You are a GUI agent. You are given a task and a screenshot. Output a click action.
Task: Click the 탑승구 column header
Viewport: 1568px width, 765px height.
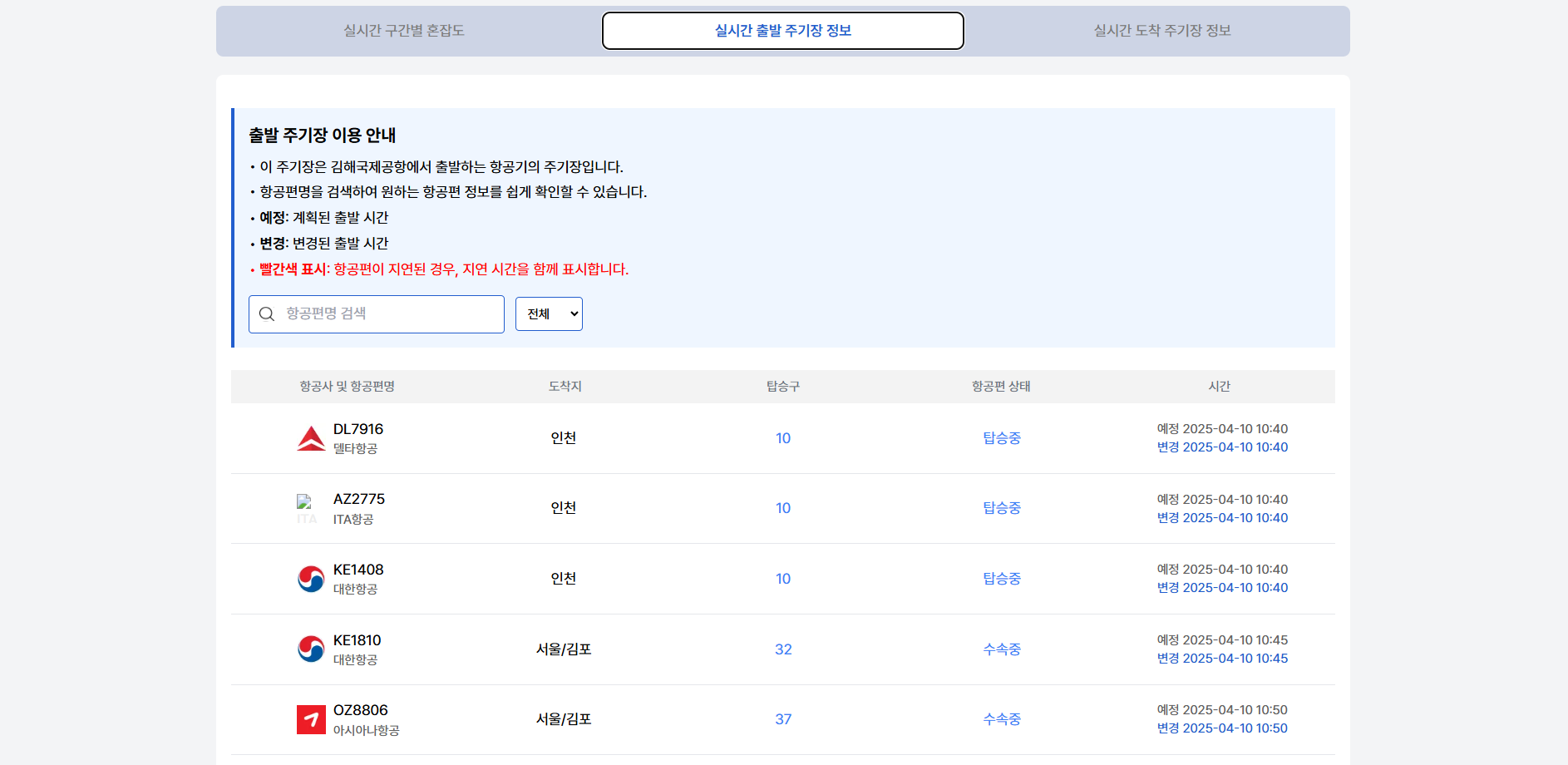pyautogui.click(x=783, y=387)
